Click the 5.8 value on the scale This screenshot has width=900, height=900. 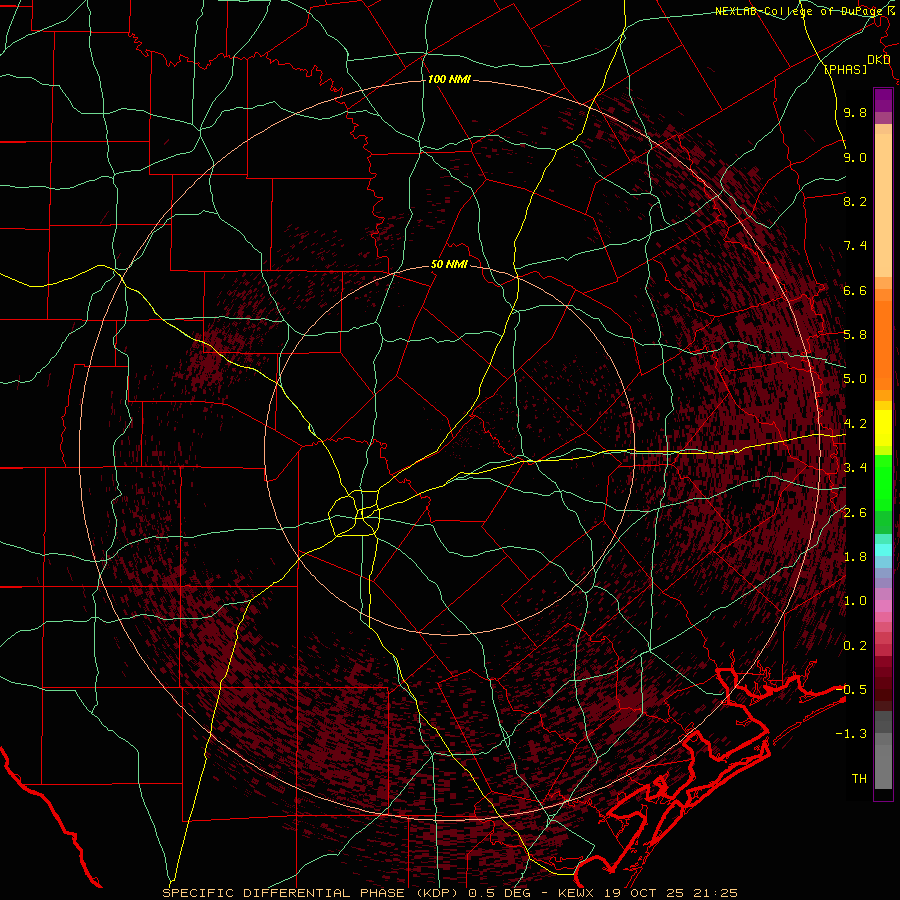(855, 335)
